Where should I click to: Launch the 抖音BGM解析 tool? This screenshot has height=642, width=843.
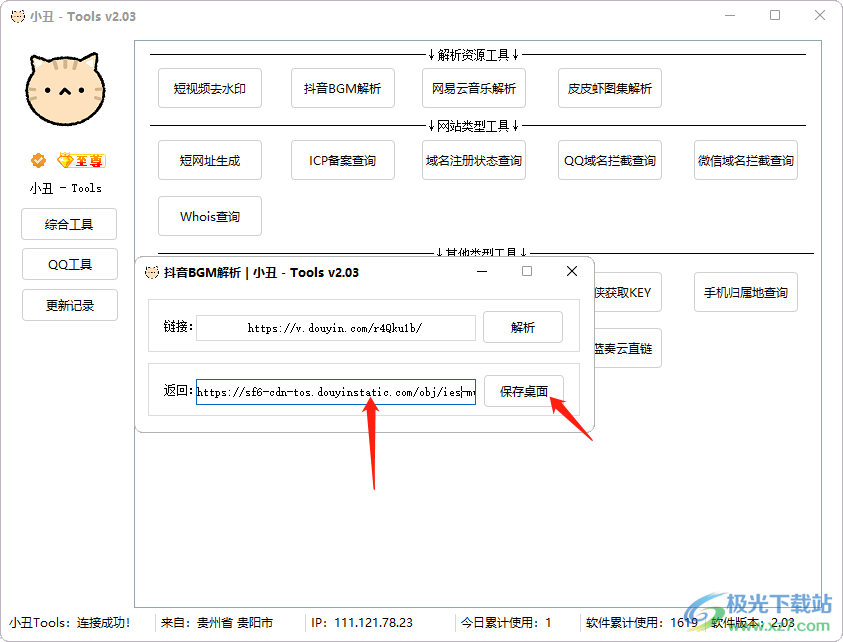(x=342, y=88)
